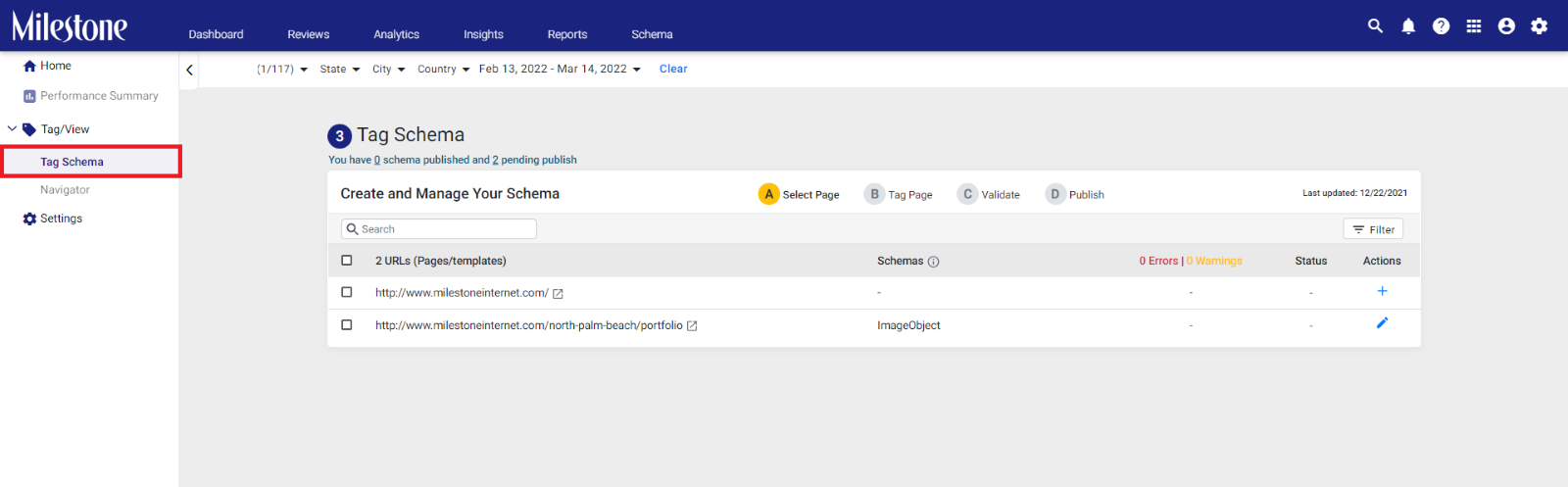The width and height of the screenshot is (1568, 487).
Task: Toggle the select-all URLs checkbox
Action: [x=346, y=261]
